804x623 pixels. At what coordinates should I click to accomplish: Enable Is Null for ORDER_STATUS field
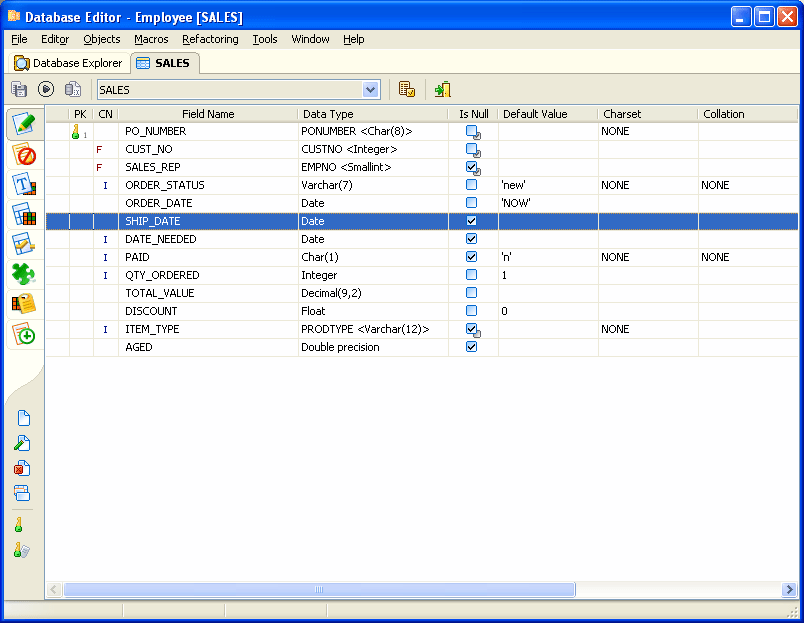472,185
